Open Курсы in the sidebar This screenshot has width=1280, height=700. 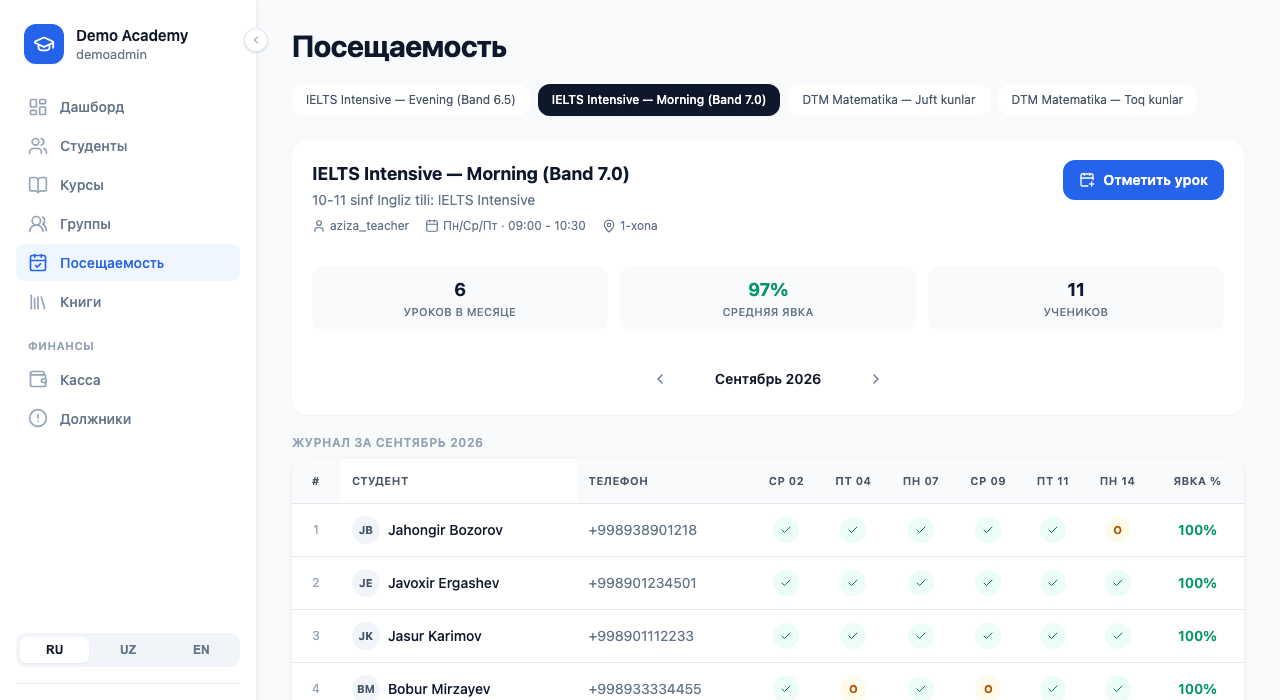128,185
